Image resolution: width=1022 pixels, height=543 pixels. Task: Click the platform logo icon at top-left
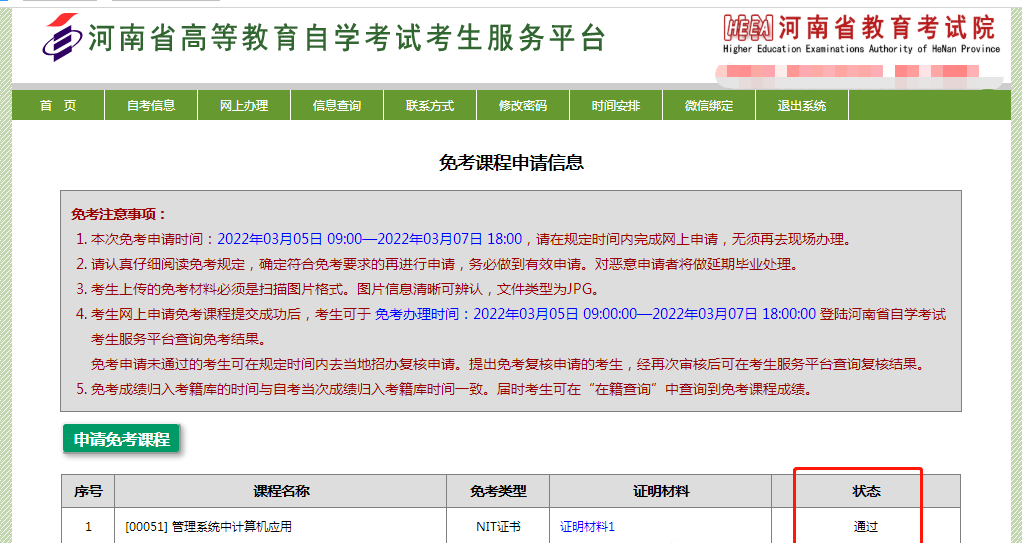pos(62,36)
